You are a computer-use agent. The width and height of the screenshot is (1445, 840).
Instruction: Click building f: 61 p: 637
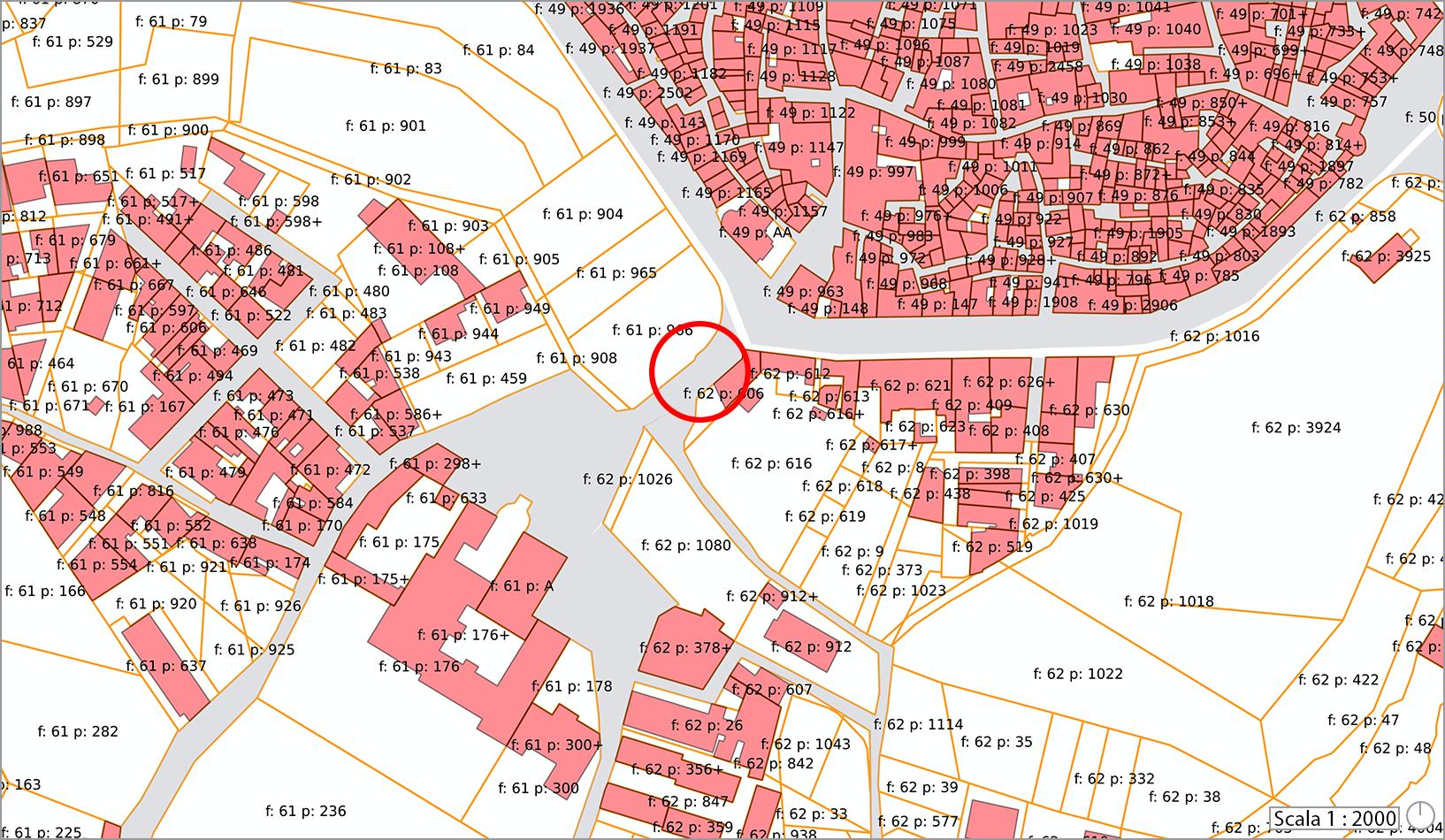click(165, 666)
